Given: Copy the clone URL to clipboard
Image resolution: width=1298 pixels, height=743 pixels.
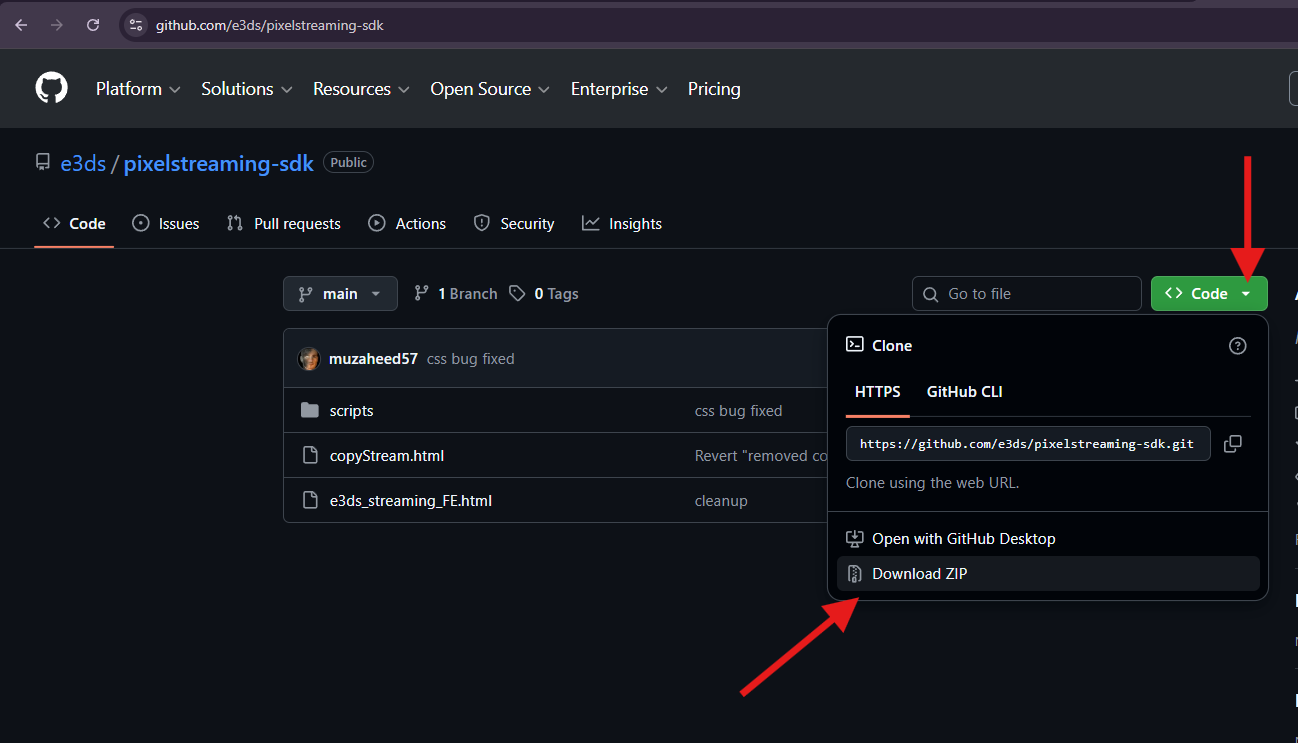Looking at the screenshot, I should coord(1233,444).
